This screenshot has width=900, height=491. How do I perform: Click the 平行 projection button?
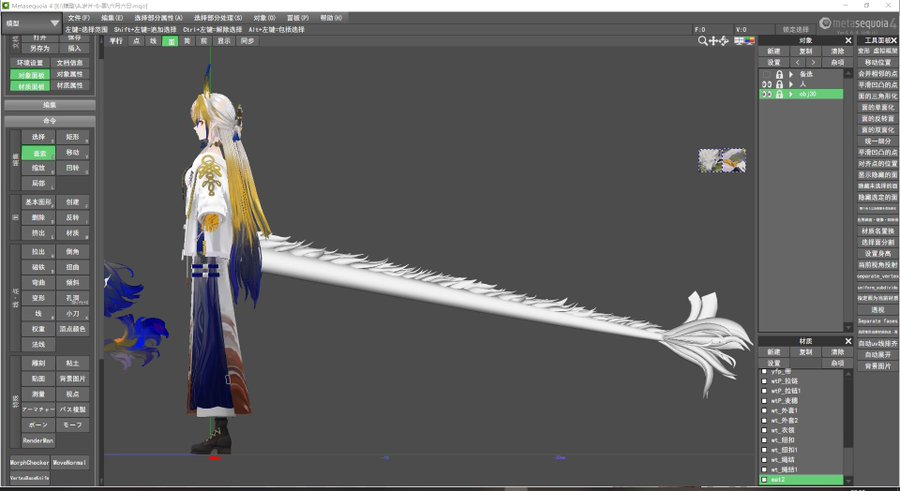(116, 41)
